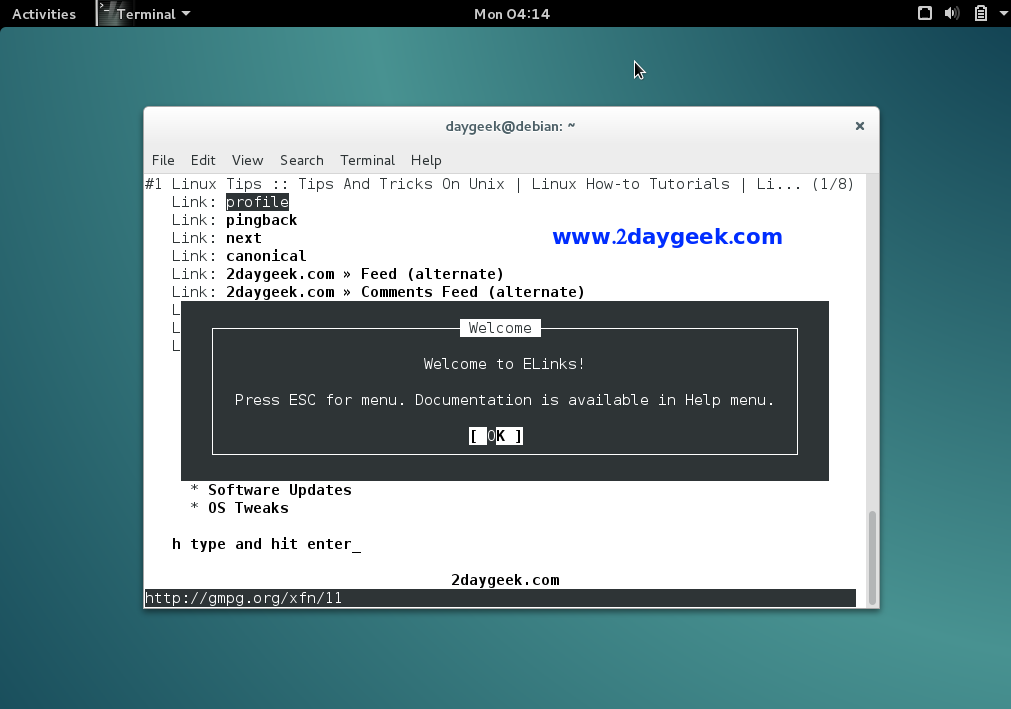Click the page title '#1 Linux Tips' line
This screenshot has width=1011, height=709.
pos(500,184)
